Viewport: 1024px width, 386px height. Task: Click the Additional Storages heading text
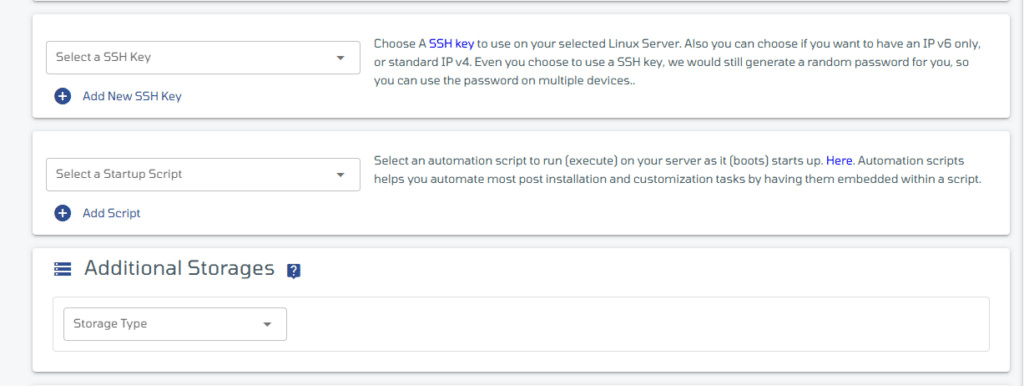click(x=180, y=268)
